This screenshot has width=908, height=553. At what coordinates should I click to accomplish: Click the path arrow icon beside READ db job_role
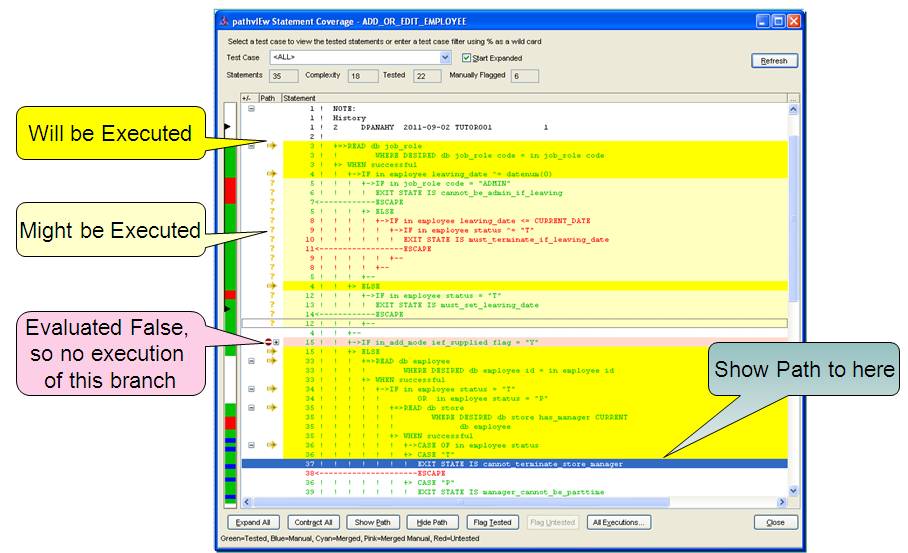pyautogui.click(x=271, y=146)
